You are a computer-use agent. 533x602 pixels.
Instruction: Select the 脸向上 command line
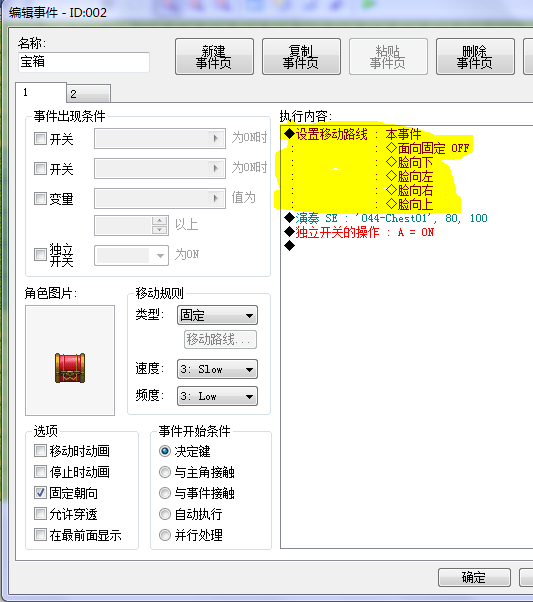(x=410, y=204)
